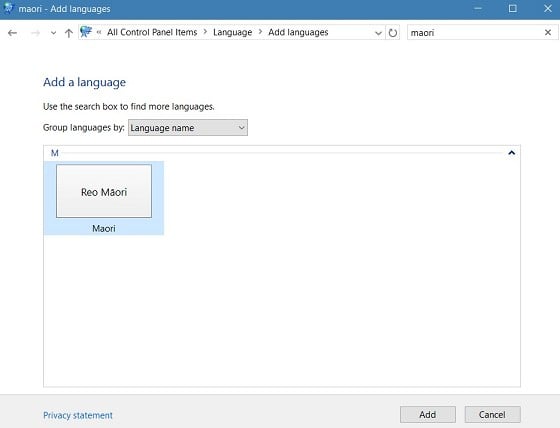The image size is (560, 428).
Task: Click the Add languages breadcrumb
Action: tap(298, 32)
